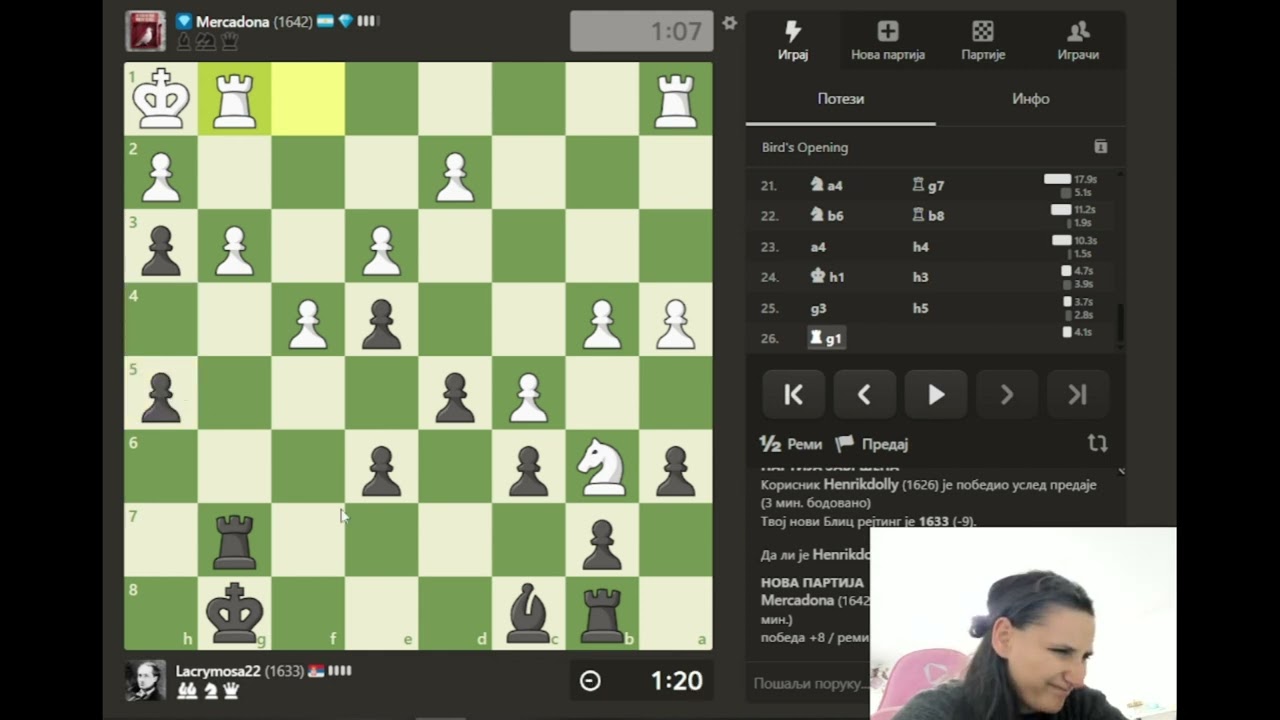Go to white's move 24 king h1
The image size is (1280, 720).
coord(826,277)
